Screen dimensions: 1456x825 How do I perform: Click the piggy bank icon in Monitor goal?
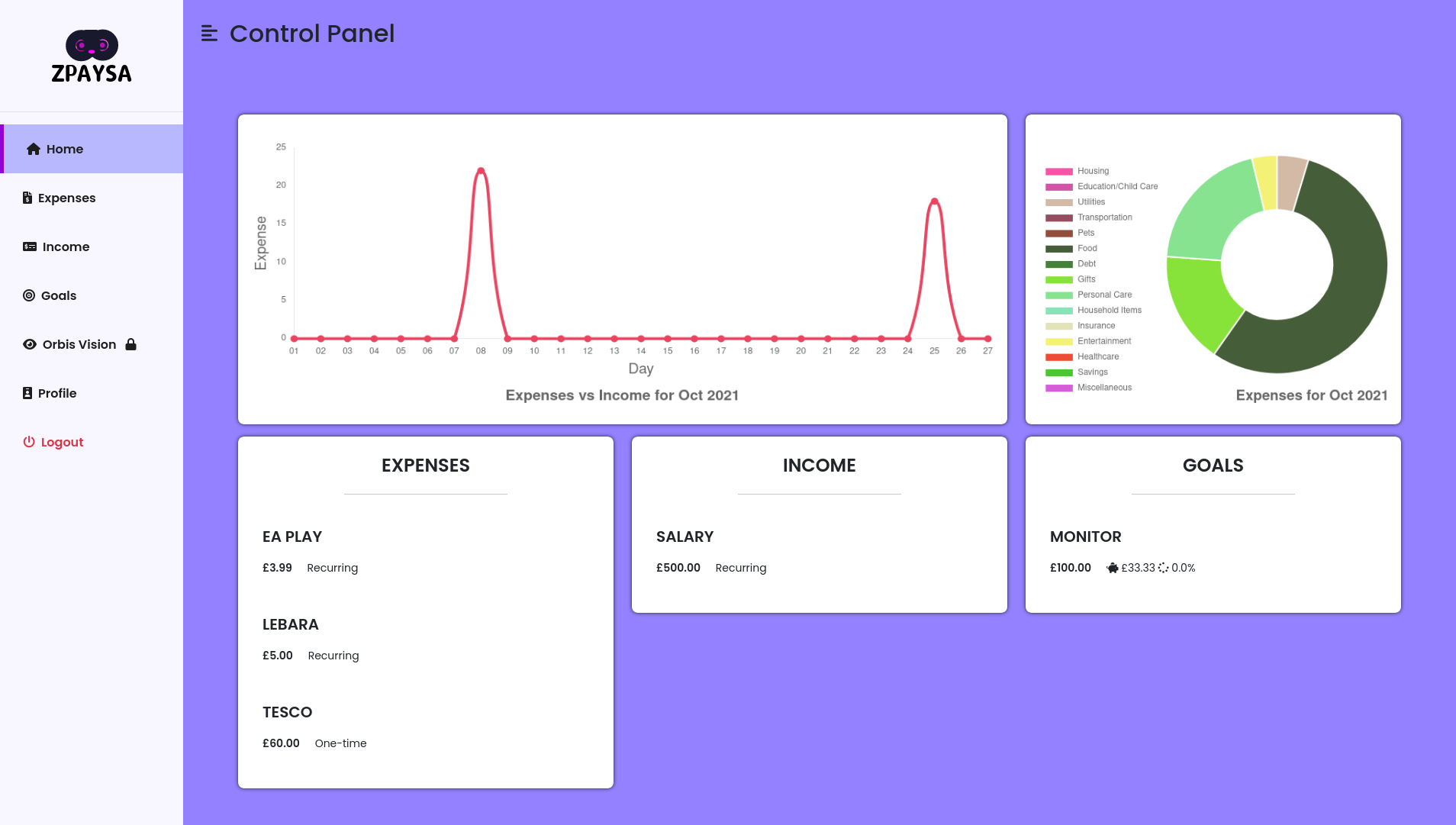click(x=1113, y=568)
